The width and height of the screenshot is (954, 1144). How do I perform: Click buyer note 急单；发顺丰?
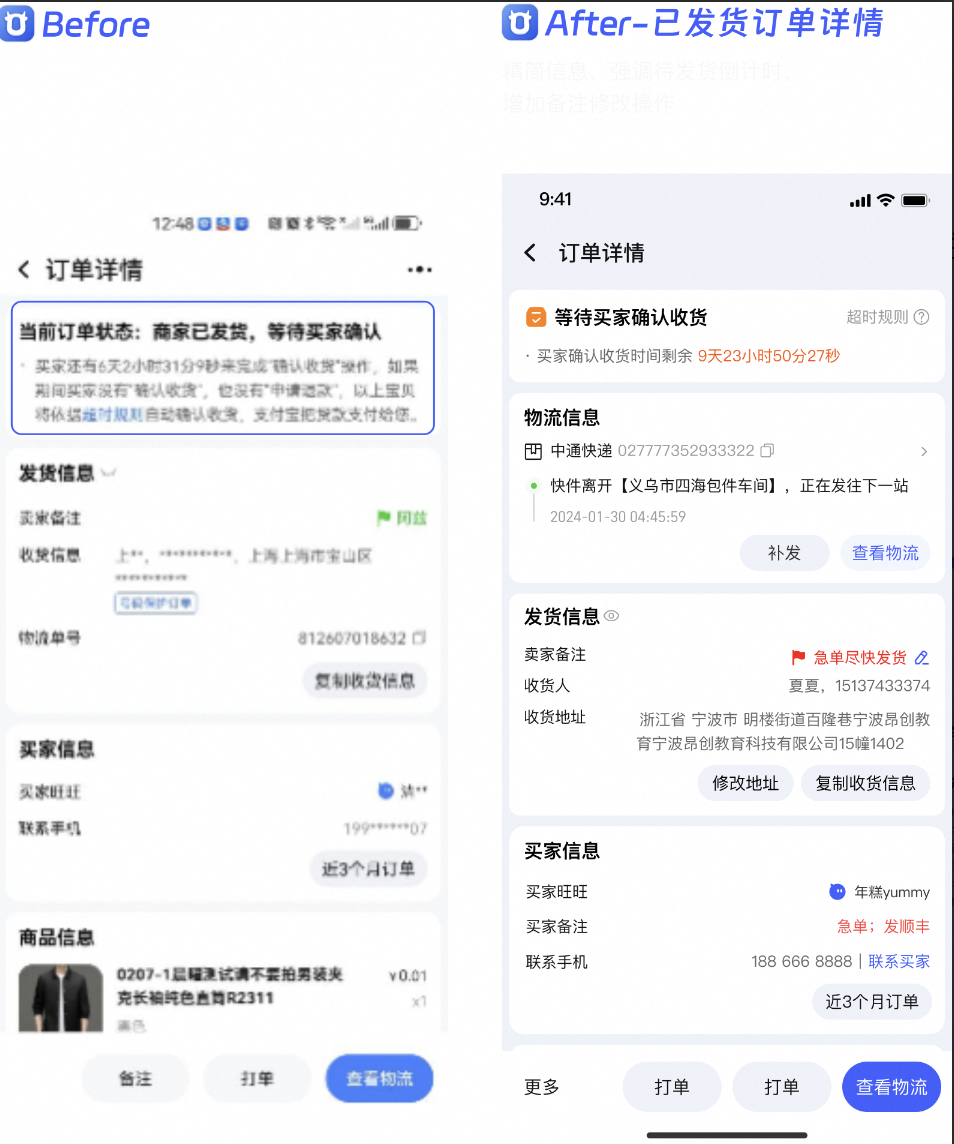coord(883,927)
